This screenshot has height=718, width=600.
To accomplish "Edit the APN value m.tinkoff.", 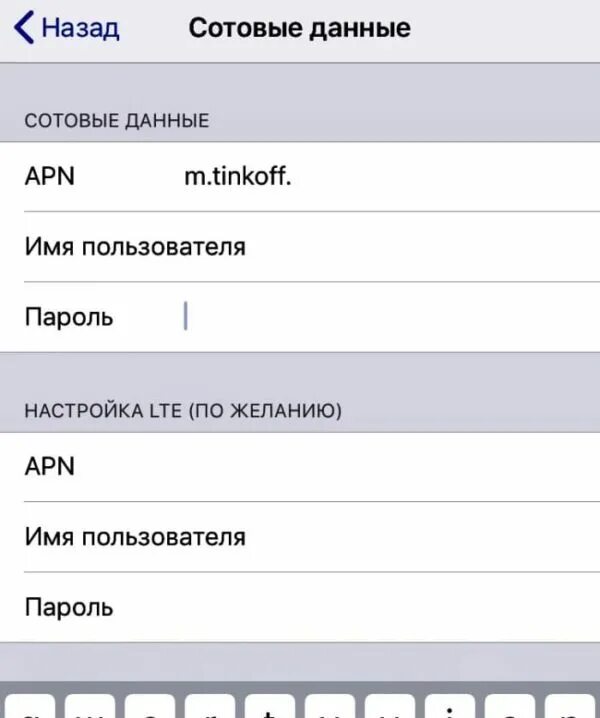I will (x=238, y=176).
